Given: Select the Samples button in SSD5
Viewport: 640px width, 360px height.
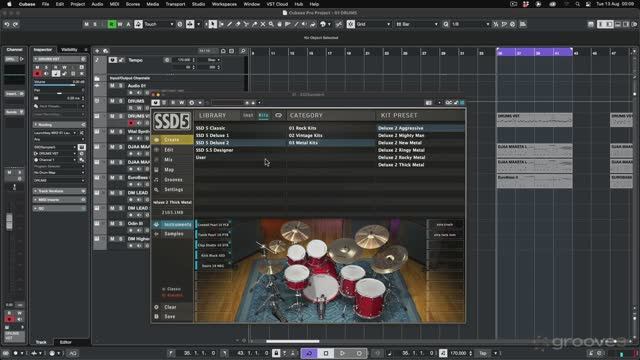Looking at the screenshot, I should [x=173, y=234].
